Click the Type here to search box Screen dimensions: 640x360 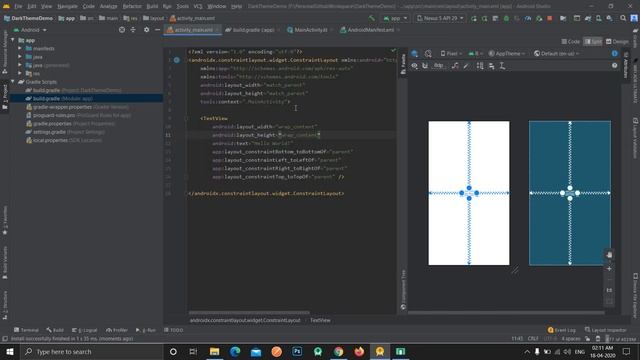pos(91,351)
